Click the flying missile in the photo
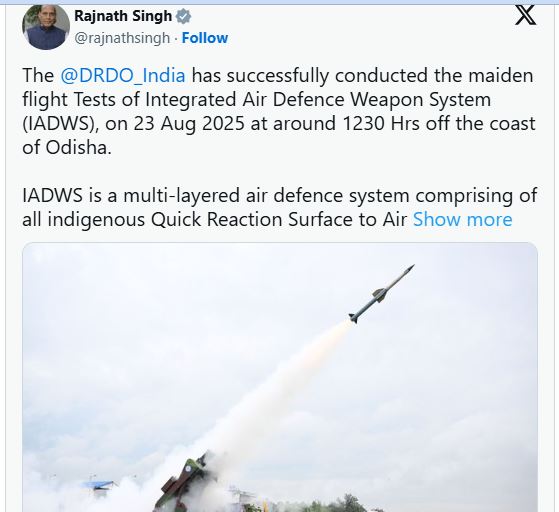559x512 pixels. pyautogui.click(x=381, y=294)
